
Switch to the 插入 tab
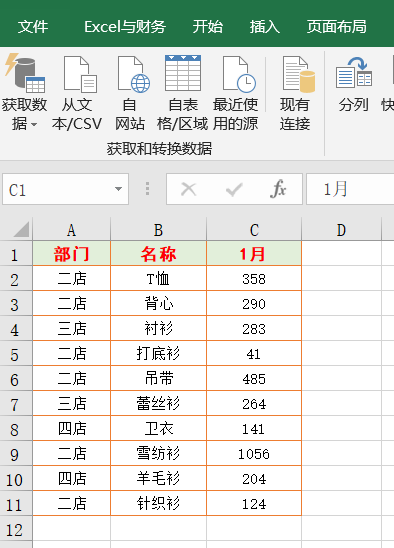click(265, 27)
